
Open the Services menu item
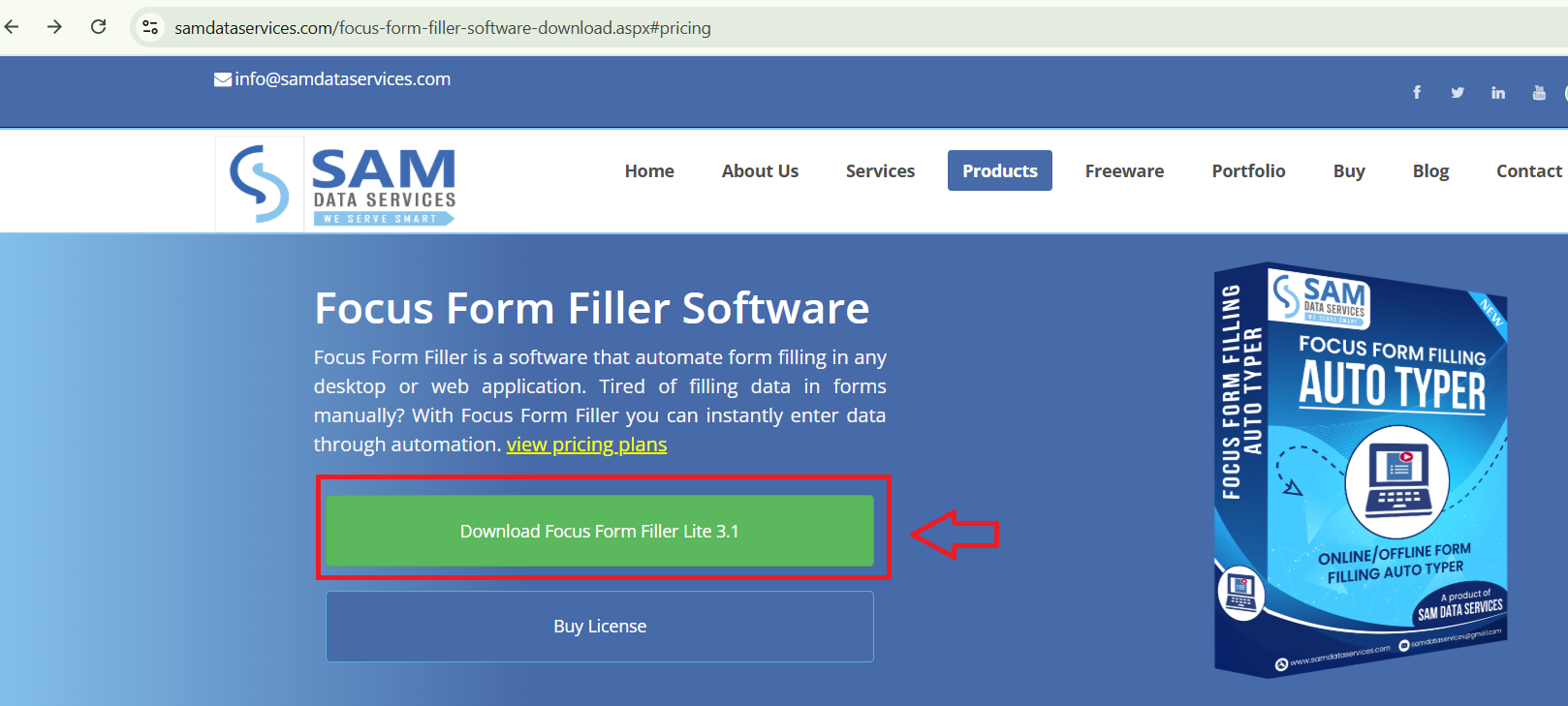[x=880, y=170]
